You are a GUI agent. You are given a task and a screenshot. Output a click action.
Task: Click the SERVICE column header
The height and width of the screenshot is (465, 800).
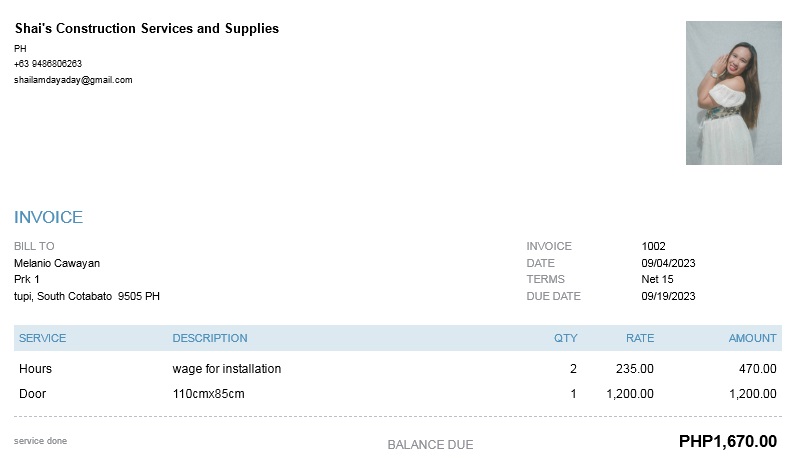tap(42, 338)
